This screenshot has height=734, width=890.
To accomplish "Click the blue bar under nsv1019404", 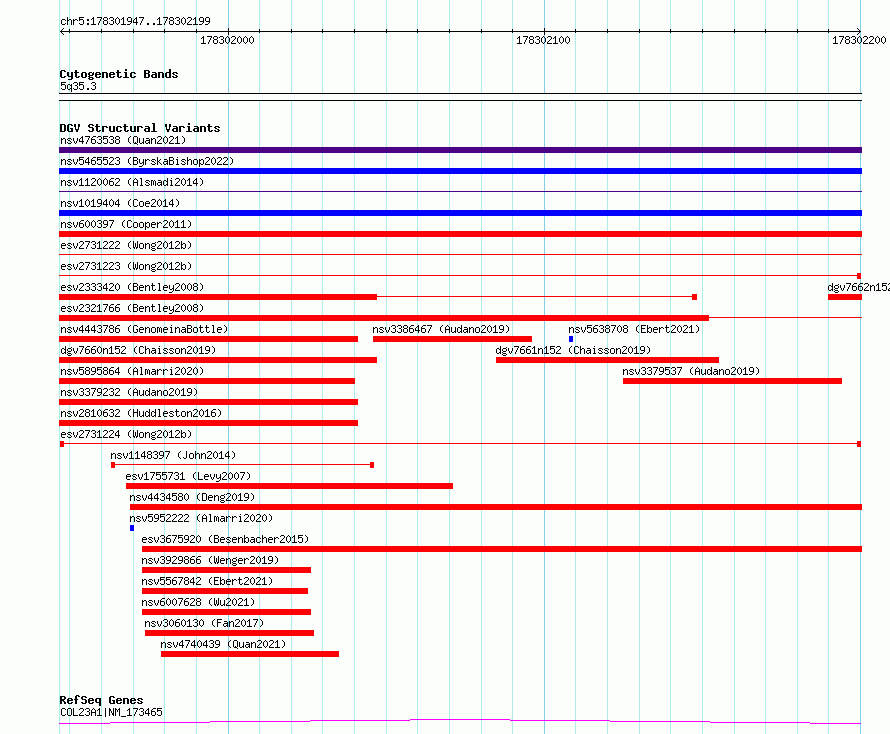I will pyautogui.click(x=460, y=213).
